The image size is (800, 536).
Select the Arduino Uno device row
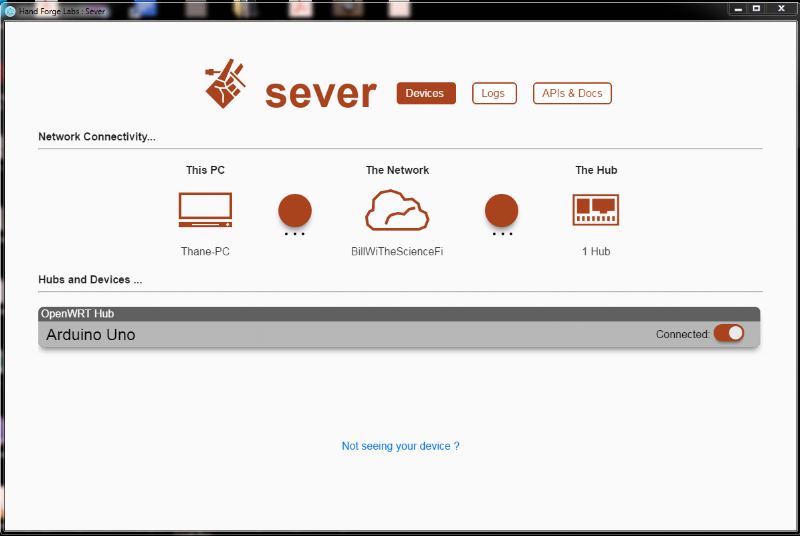tap(399, 335)
